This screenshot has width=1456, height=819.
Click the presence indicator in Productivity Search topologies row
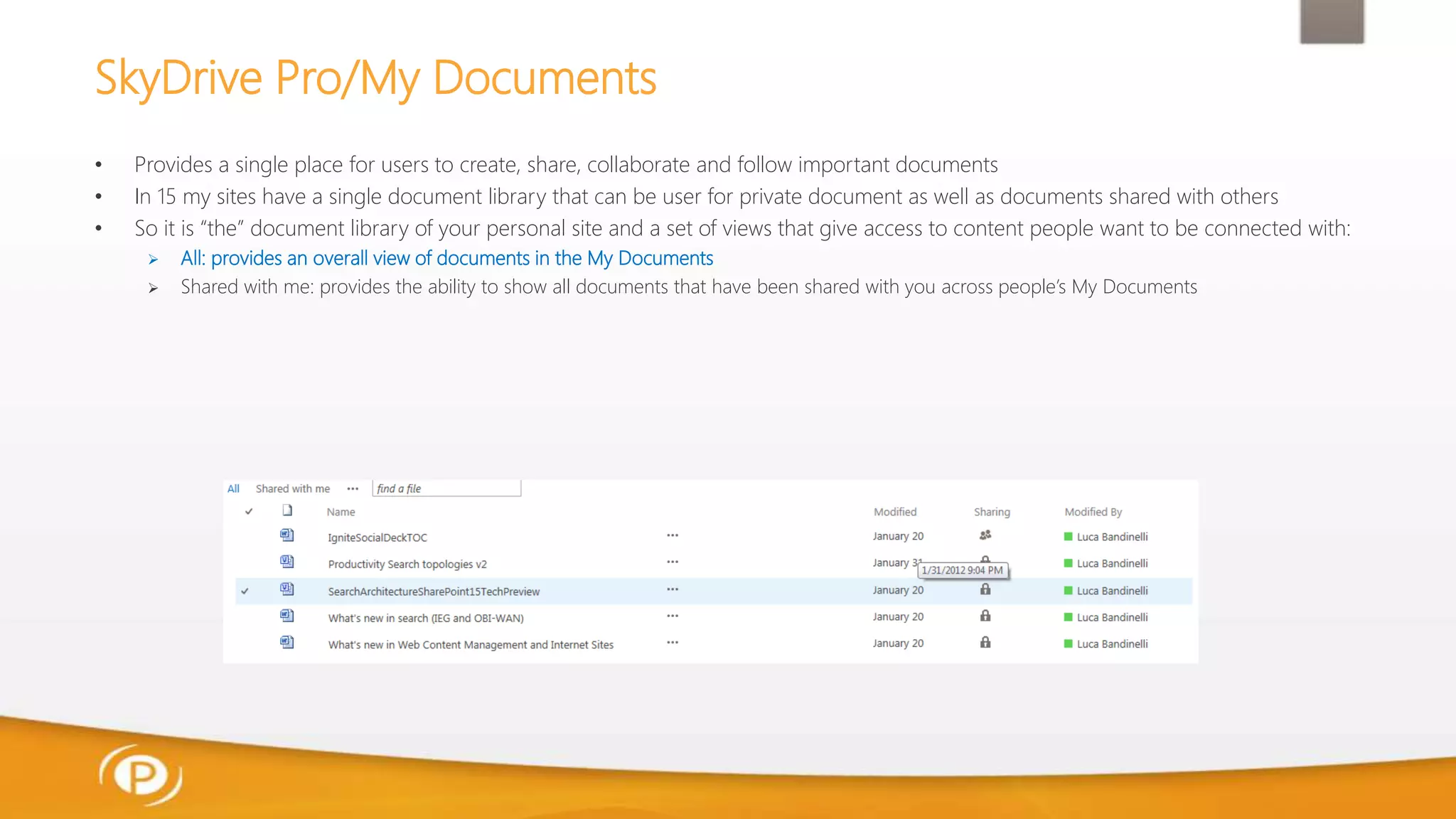[x=1068, y=563]
